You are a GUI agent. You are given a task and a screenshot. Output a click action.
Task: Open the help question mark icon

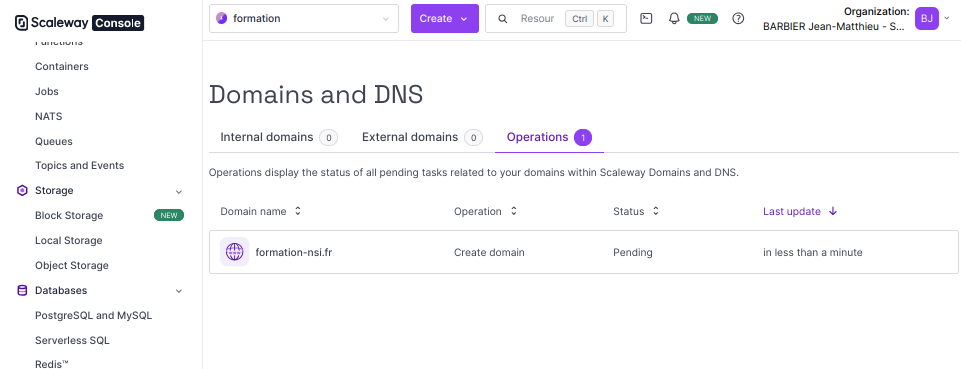pyautogui.click(x=738, y=18)
